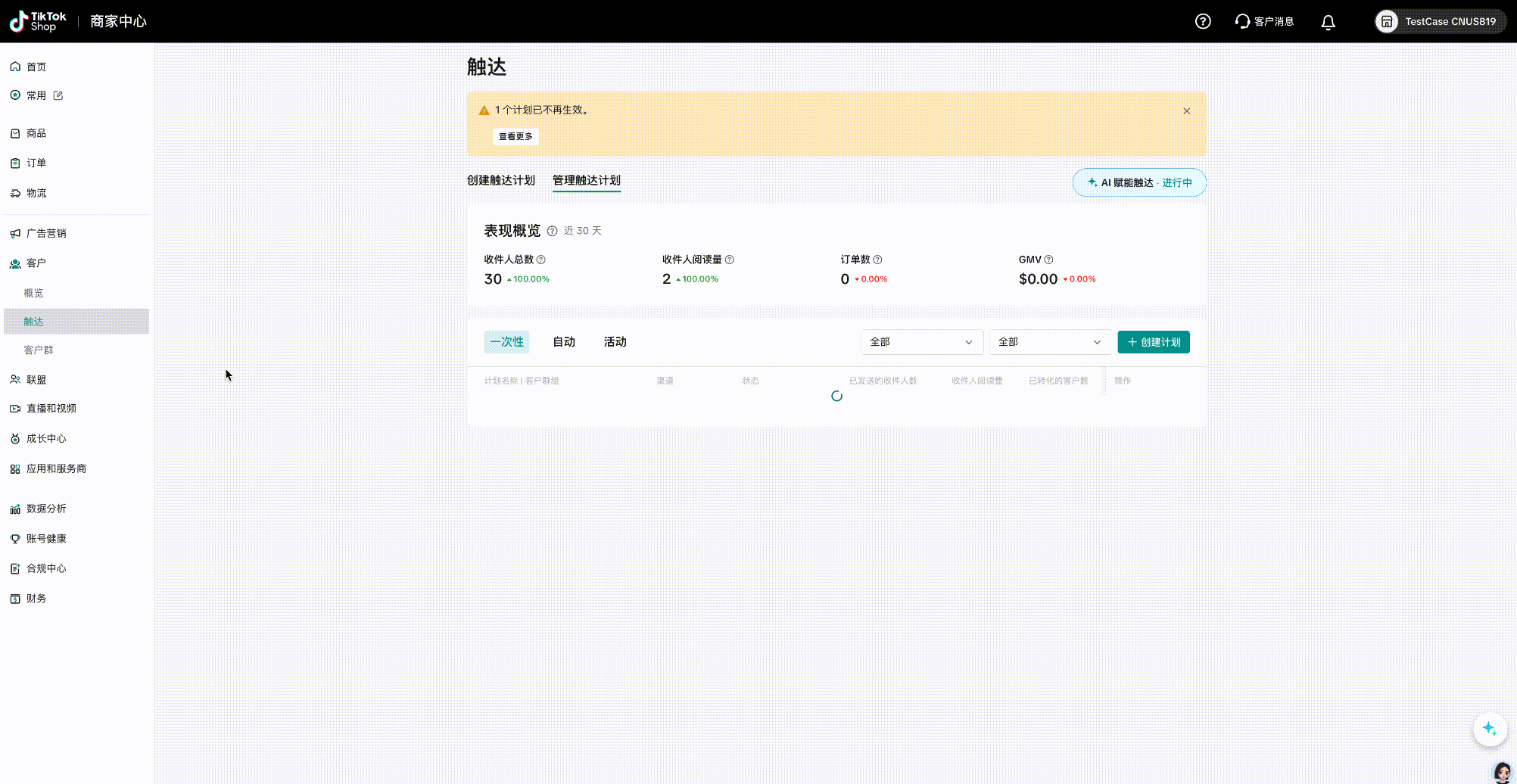Click the green 创建计划 button

click(1153, 342)
